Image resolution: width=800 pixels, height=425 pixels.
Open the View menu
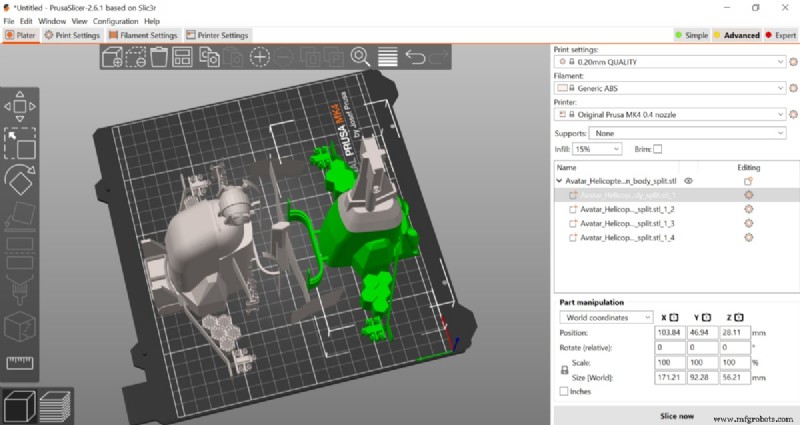click(79, 21)
